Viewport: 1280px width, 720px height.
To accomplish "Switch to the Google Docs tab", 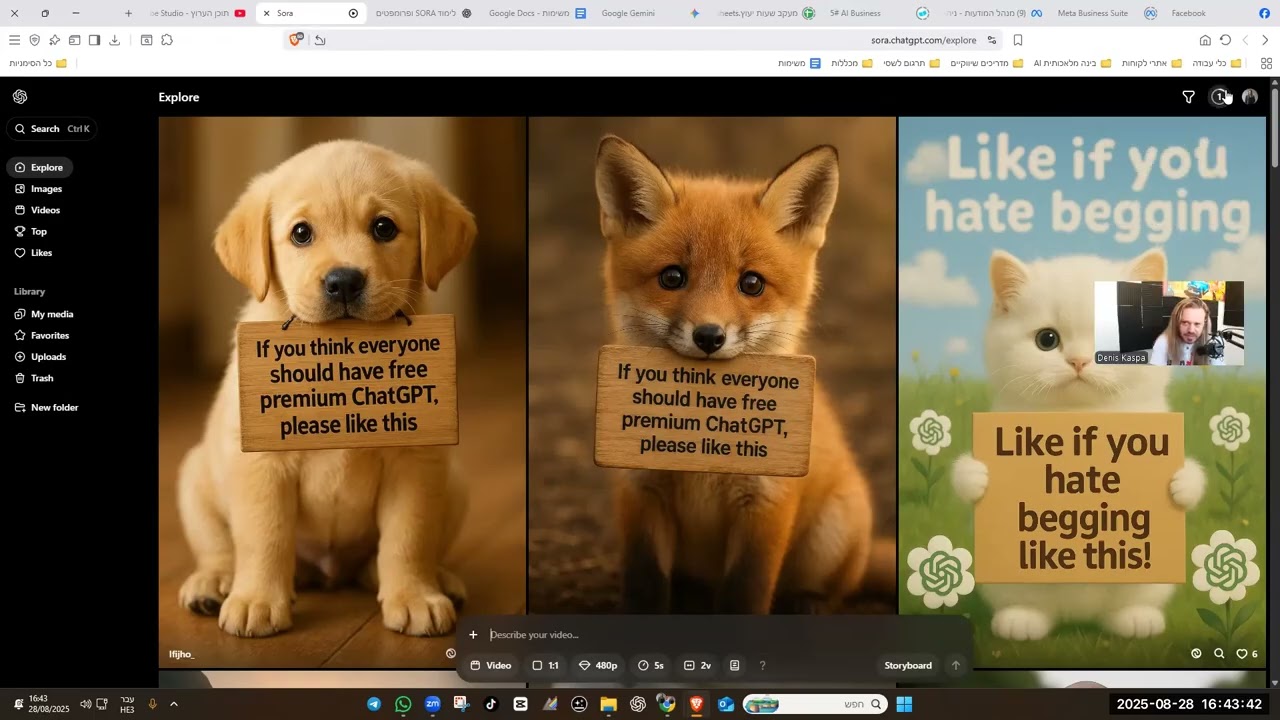I will tap(535, 13).
